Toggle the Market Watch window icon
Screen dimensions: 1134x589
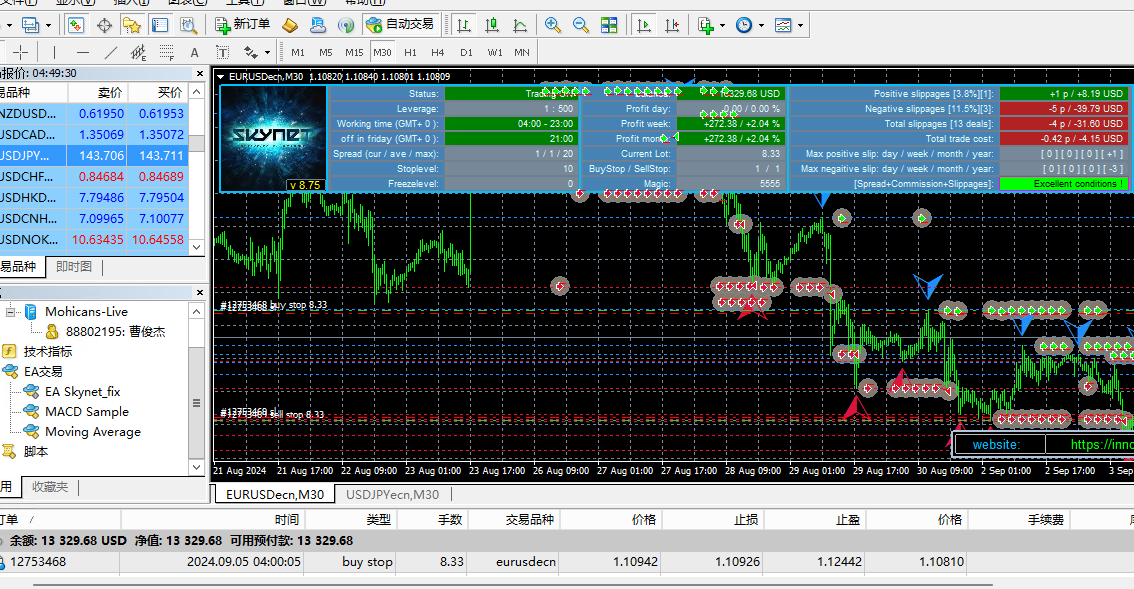pyautogui.click(x=76, y=25)
